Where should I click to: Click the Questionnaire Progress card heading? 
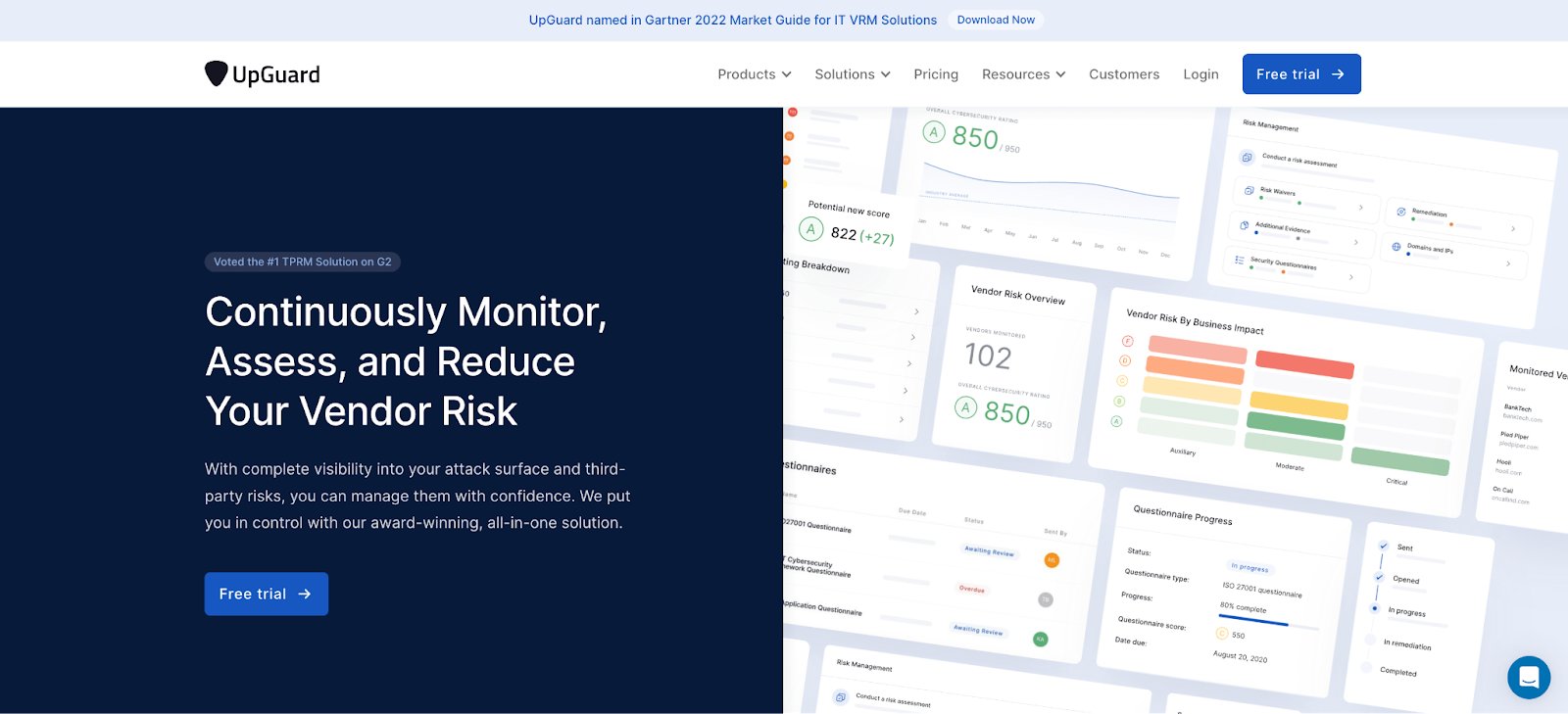pyautogui.click(x=1183, y=514)
